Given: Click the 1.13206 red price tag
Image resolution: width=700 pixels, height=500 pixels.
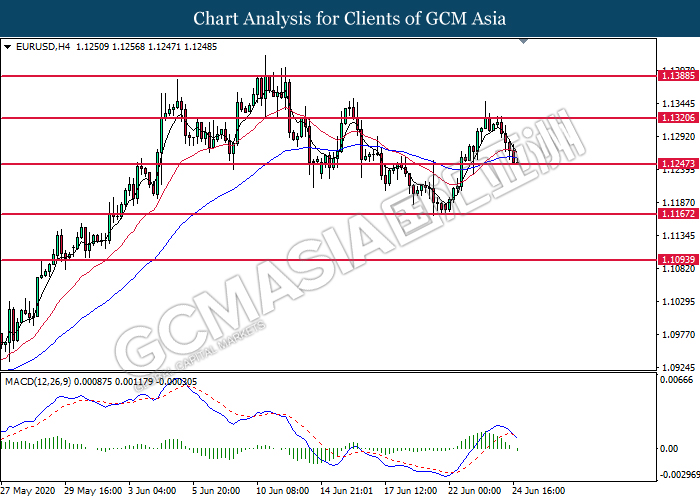Looking at the screenshot, I should coord(677,117).
